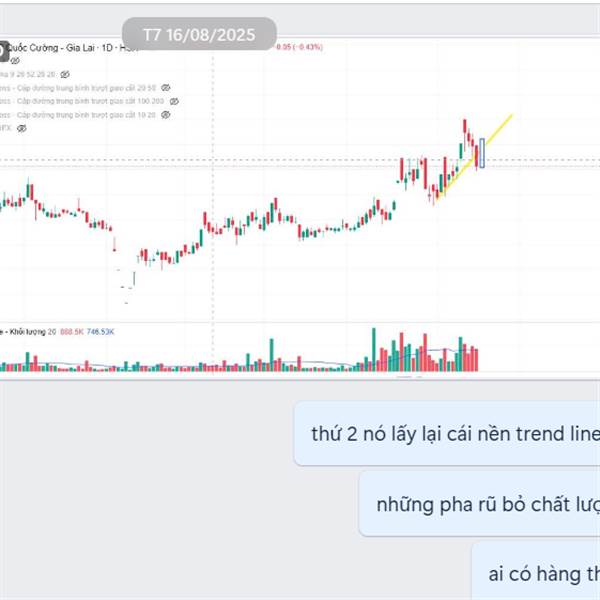Screen dimensions: 600x600
Task: Select the 1D interval label in the chart header
Action: point(107,48)
